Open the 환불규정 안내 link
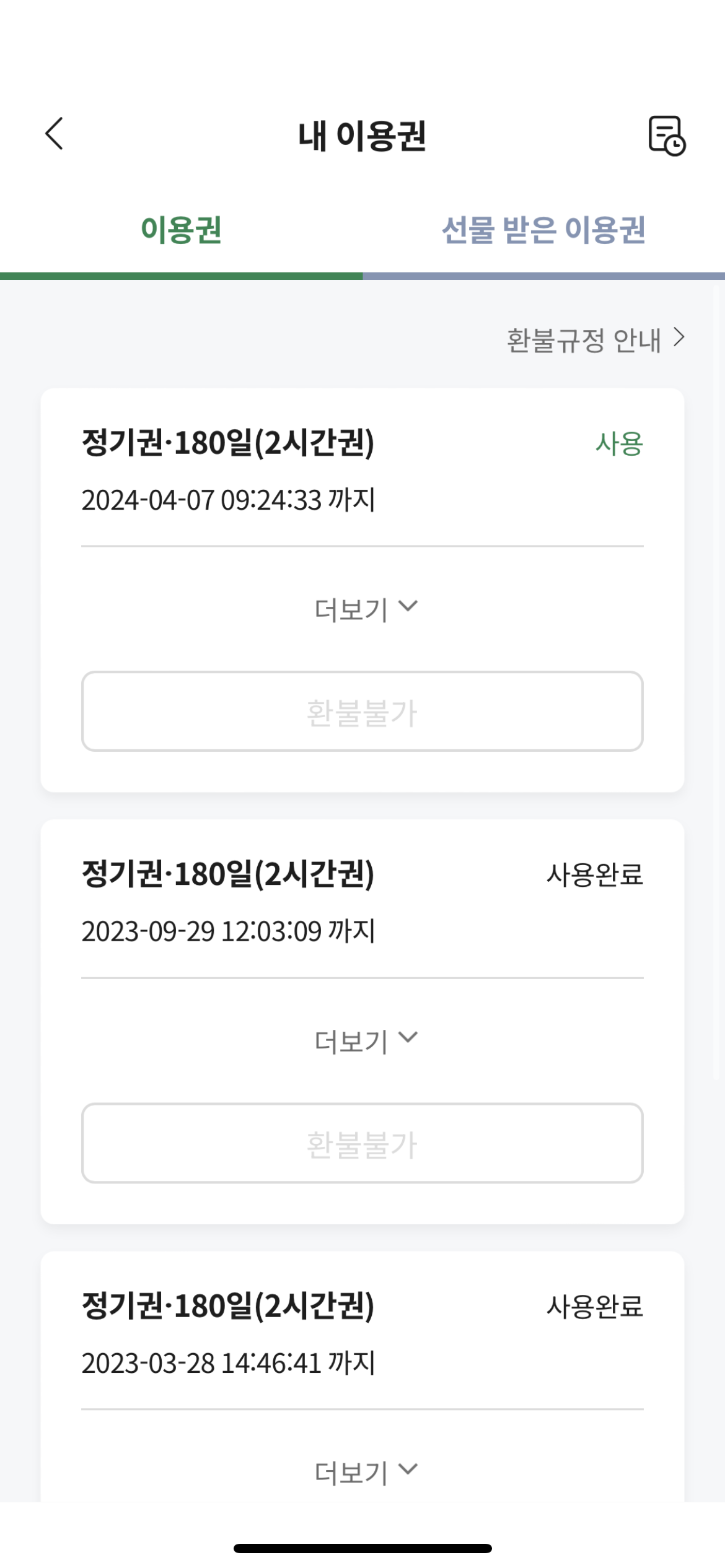Screen dimensions: 725x1568 pos(584,340)
